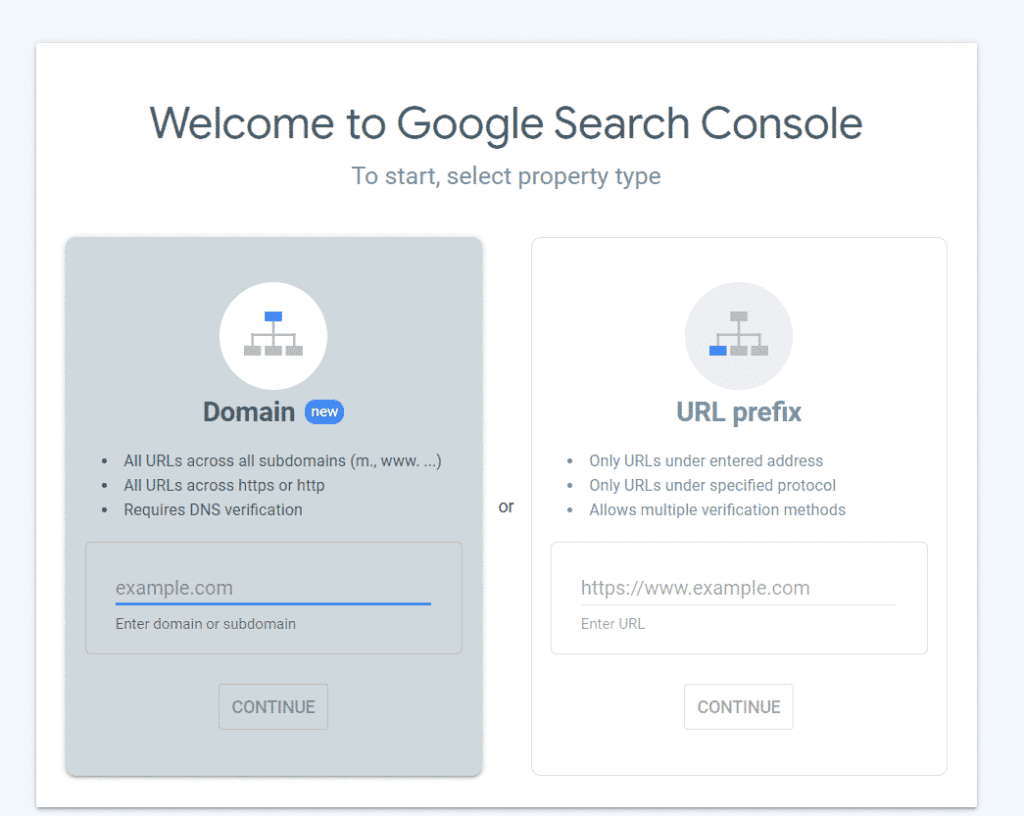Click the blue underline of the domain field

tap(273, 603)
